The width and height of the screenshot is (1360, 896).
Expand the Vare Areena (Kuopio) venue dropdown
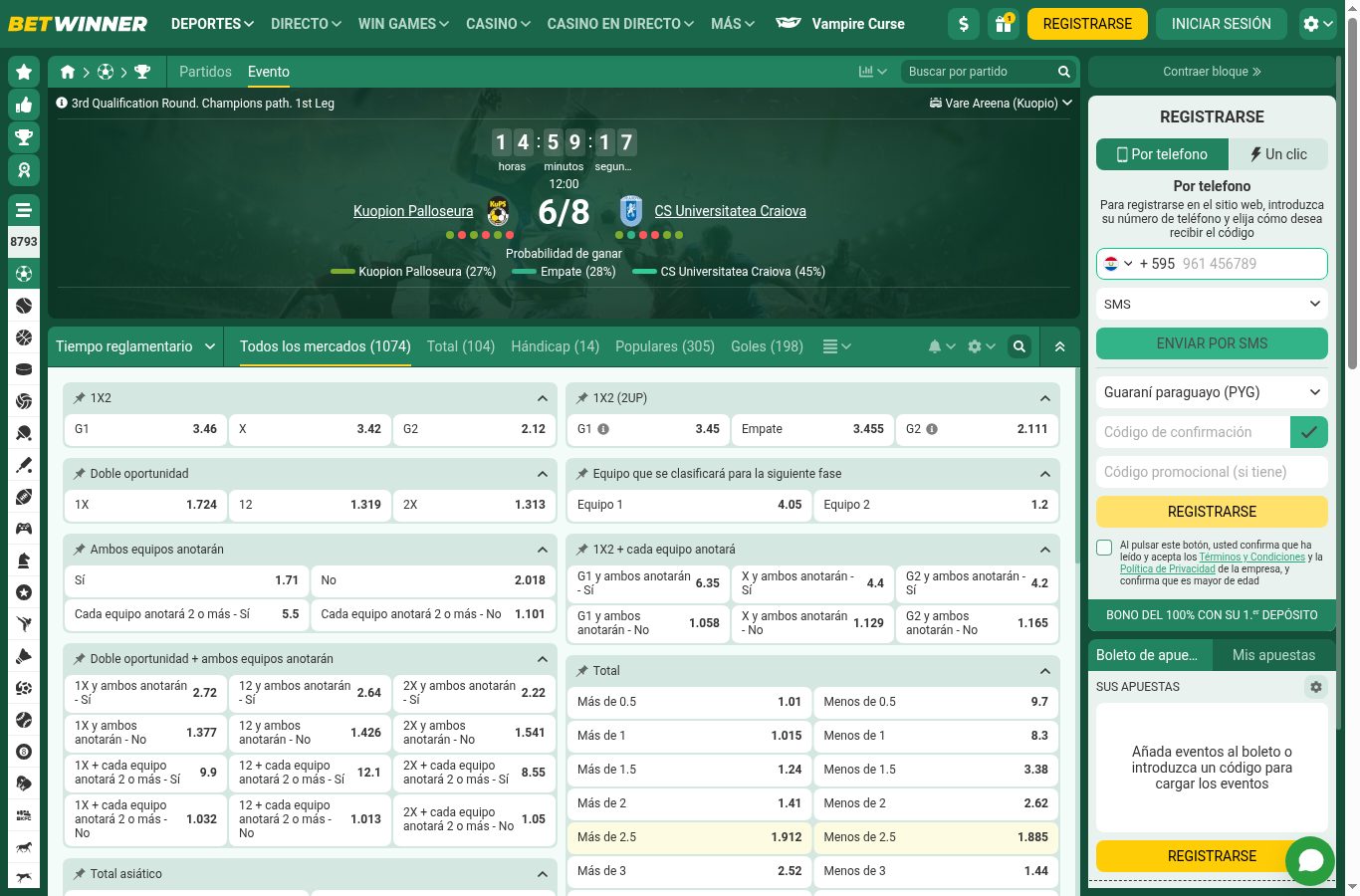[x=1001, y=103]
